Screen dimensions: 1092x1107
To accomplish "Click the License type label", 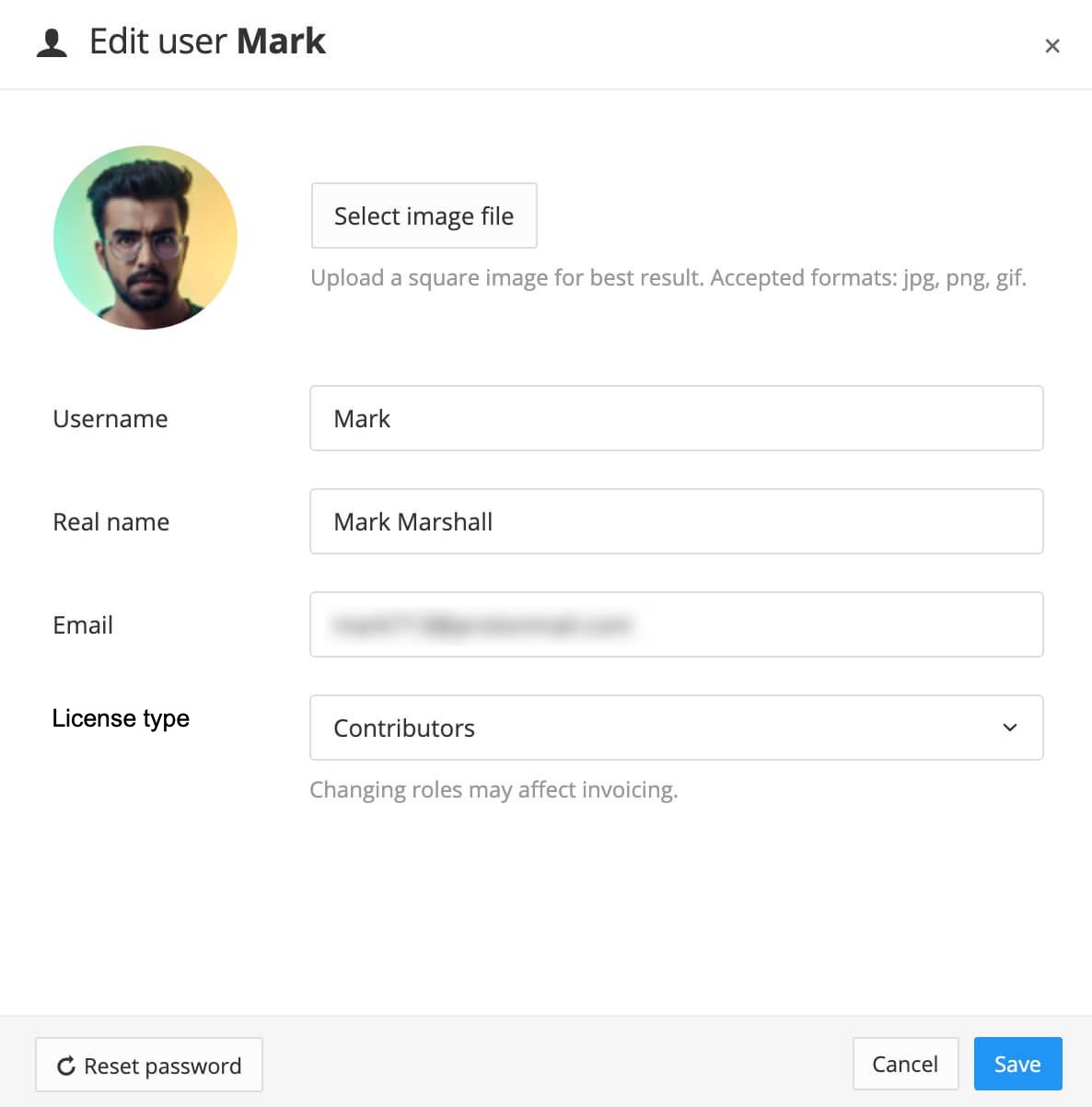I will pos(121,718).
